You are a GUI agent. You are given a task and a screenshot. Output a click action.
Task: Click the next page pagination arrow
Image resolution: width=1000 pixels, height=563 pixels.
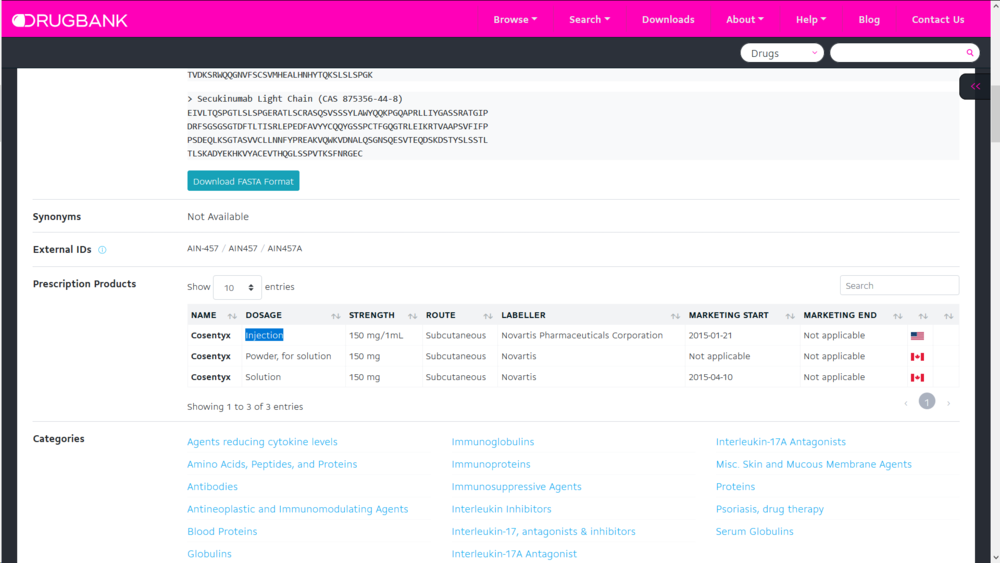click(949, 403)
